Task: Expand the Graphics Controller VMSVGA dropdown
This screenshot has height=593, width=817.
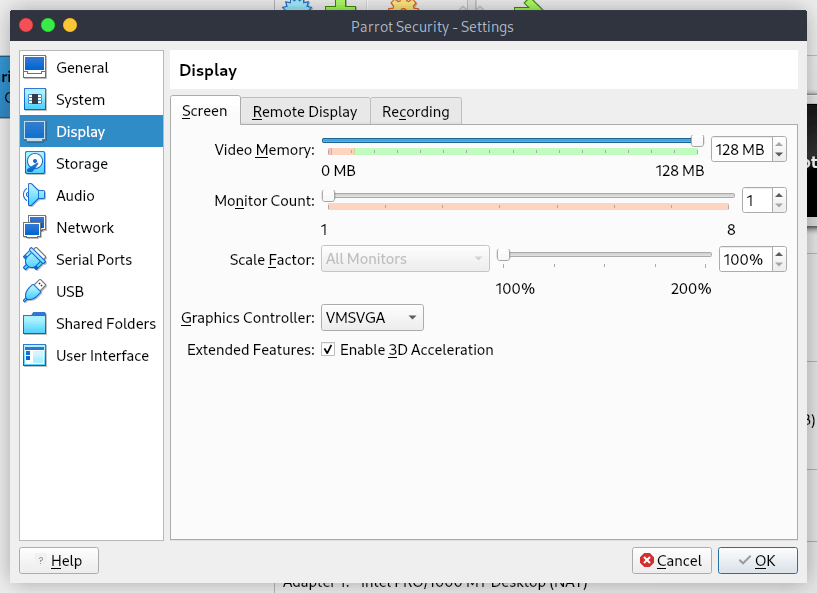Action: coord(372,318)
